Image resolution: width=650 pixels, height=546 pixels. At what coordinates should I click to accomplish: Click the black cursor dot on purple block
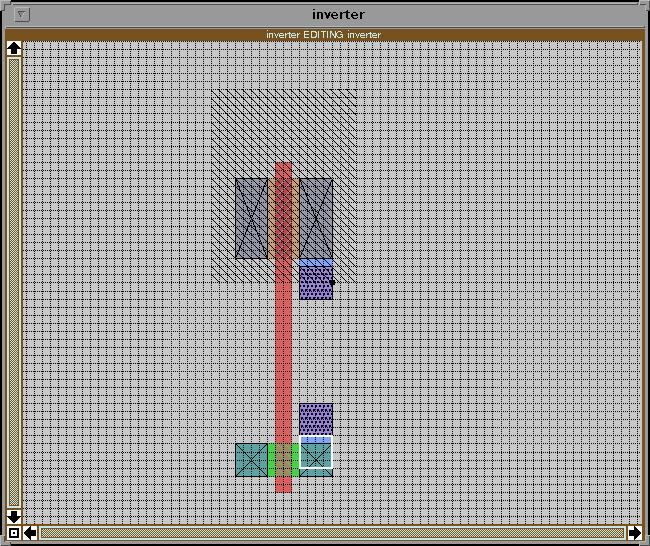(x=332, y=282)
